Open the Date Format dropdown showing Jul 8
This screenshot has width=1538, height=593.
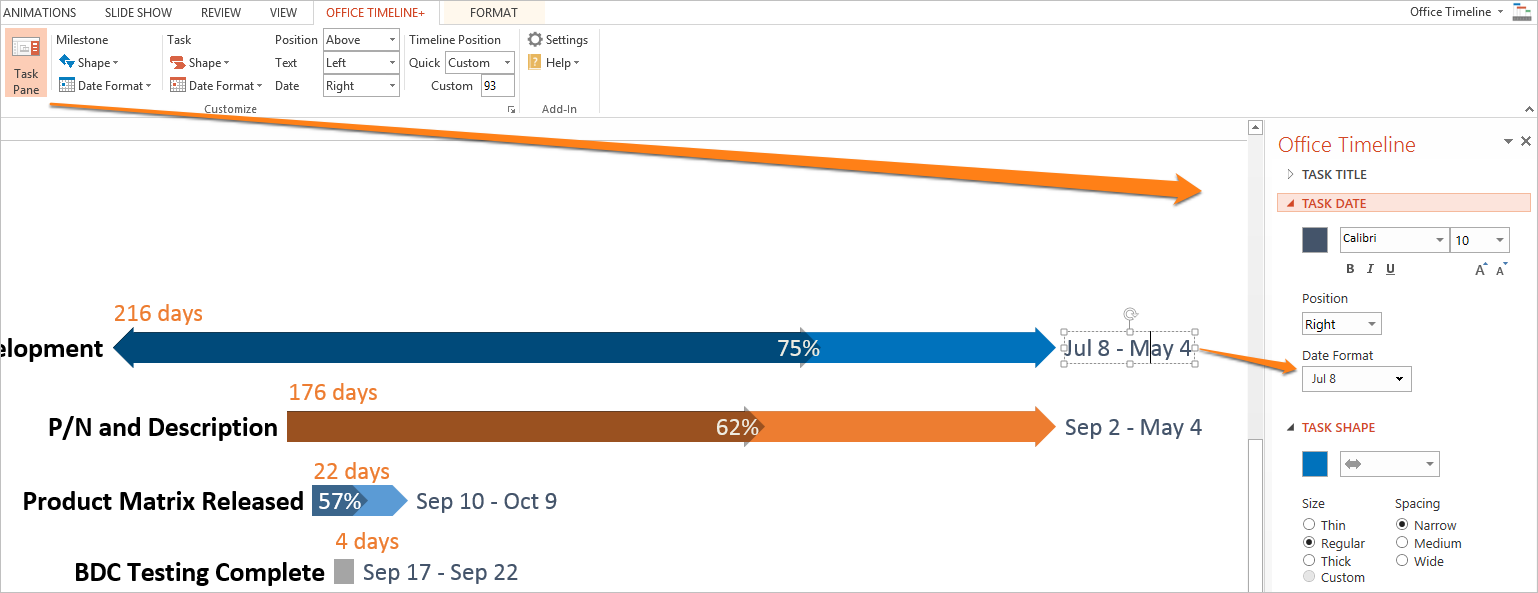click(1356, 379)
